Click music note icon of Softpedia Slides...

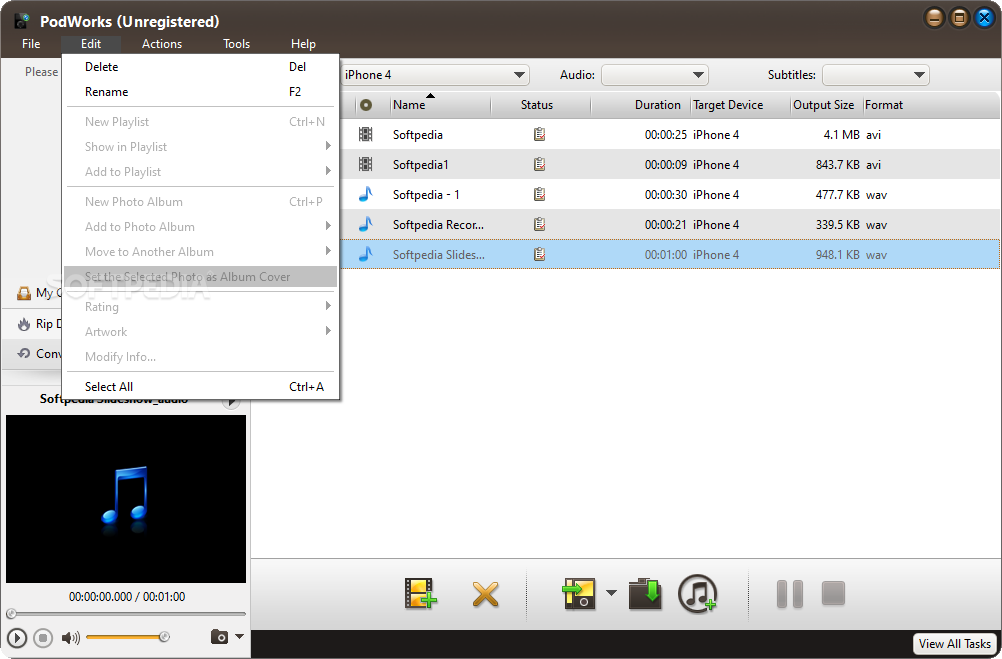click(x=366, y=254)
